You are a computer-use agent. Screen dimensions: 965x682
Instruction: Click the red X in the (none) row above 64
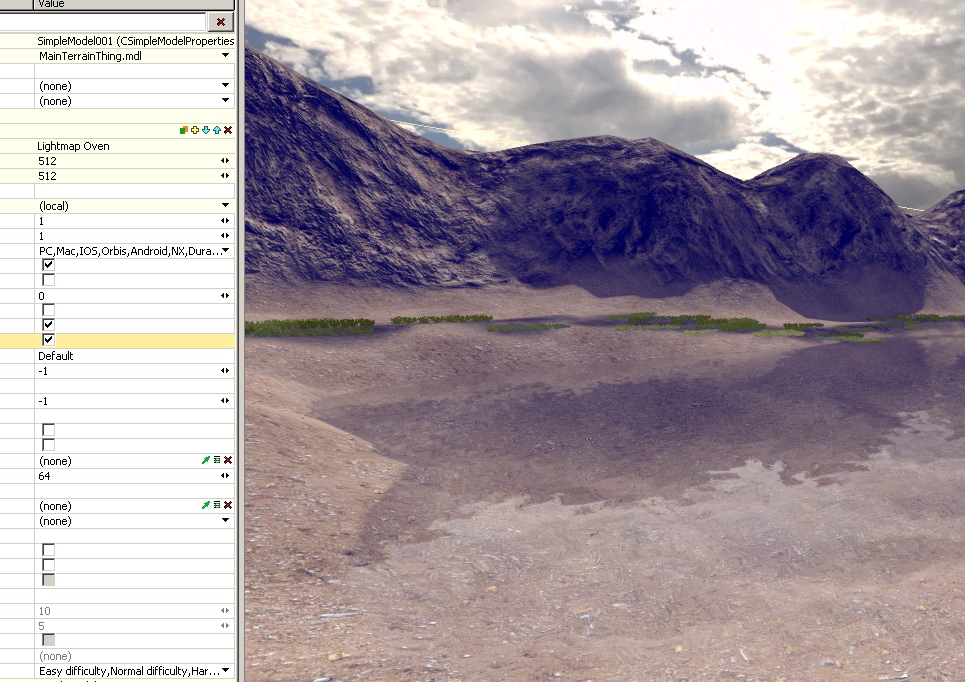[x=228, y=460]
